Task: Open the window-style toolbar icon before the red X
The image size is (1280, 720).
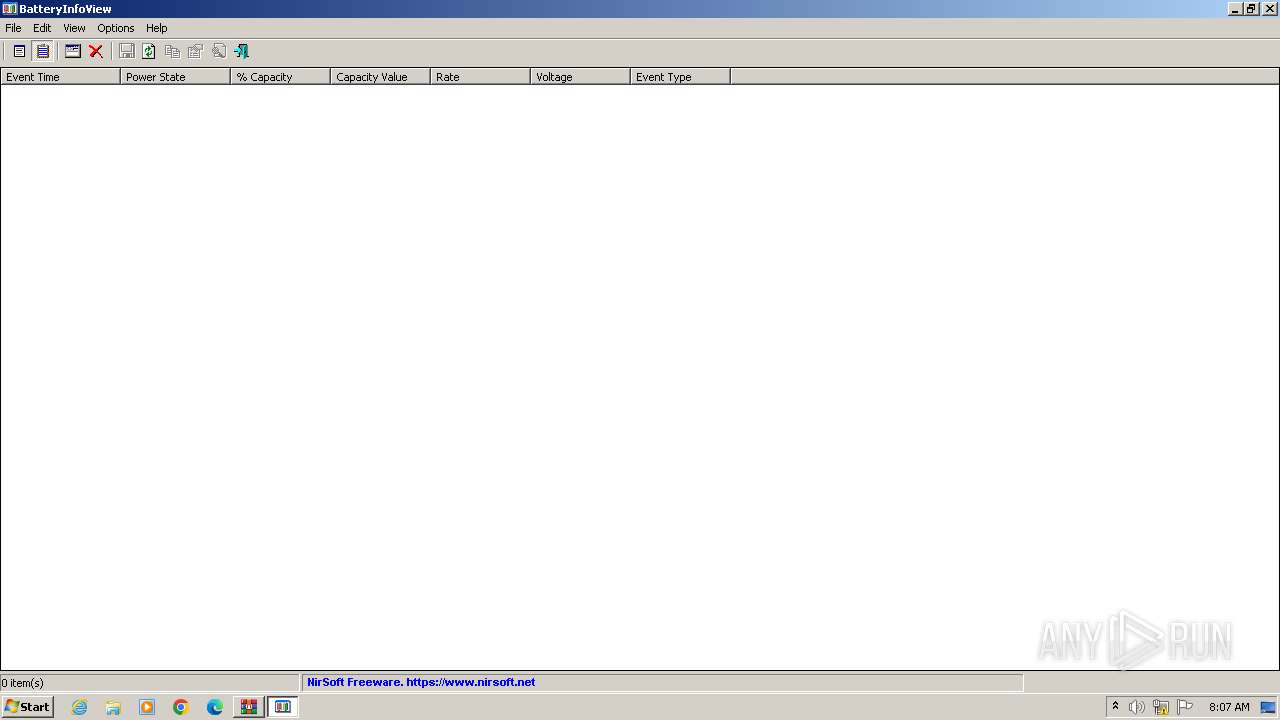Action: [73, 51]
